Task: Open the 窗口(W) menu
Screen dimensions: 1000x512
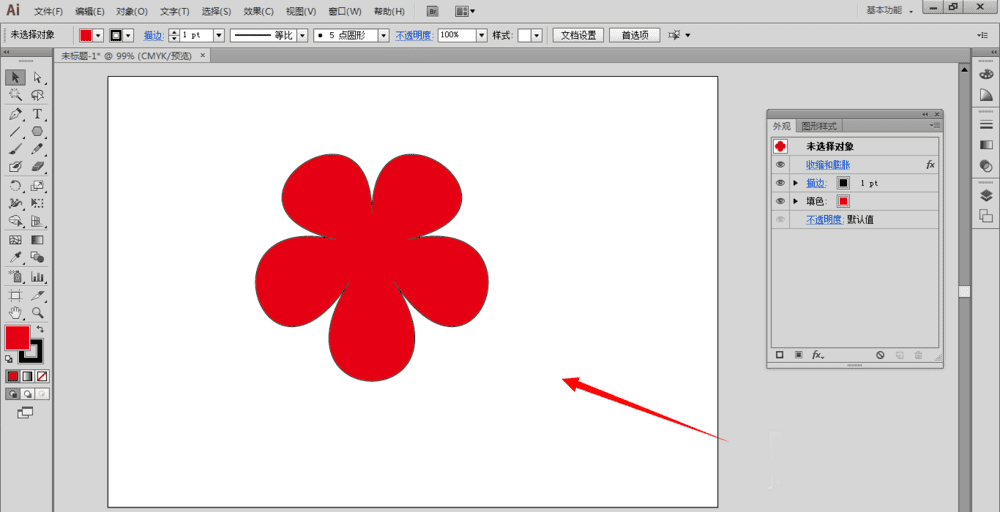Action: pyautogui.click(x=345, y=11)
